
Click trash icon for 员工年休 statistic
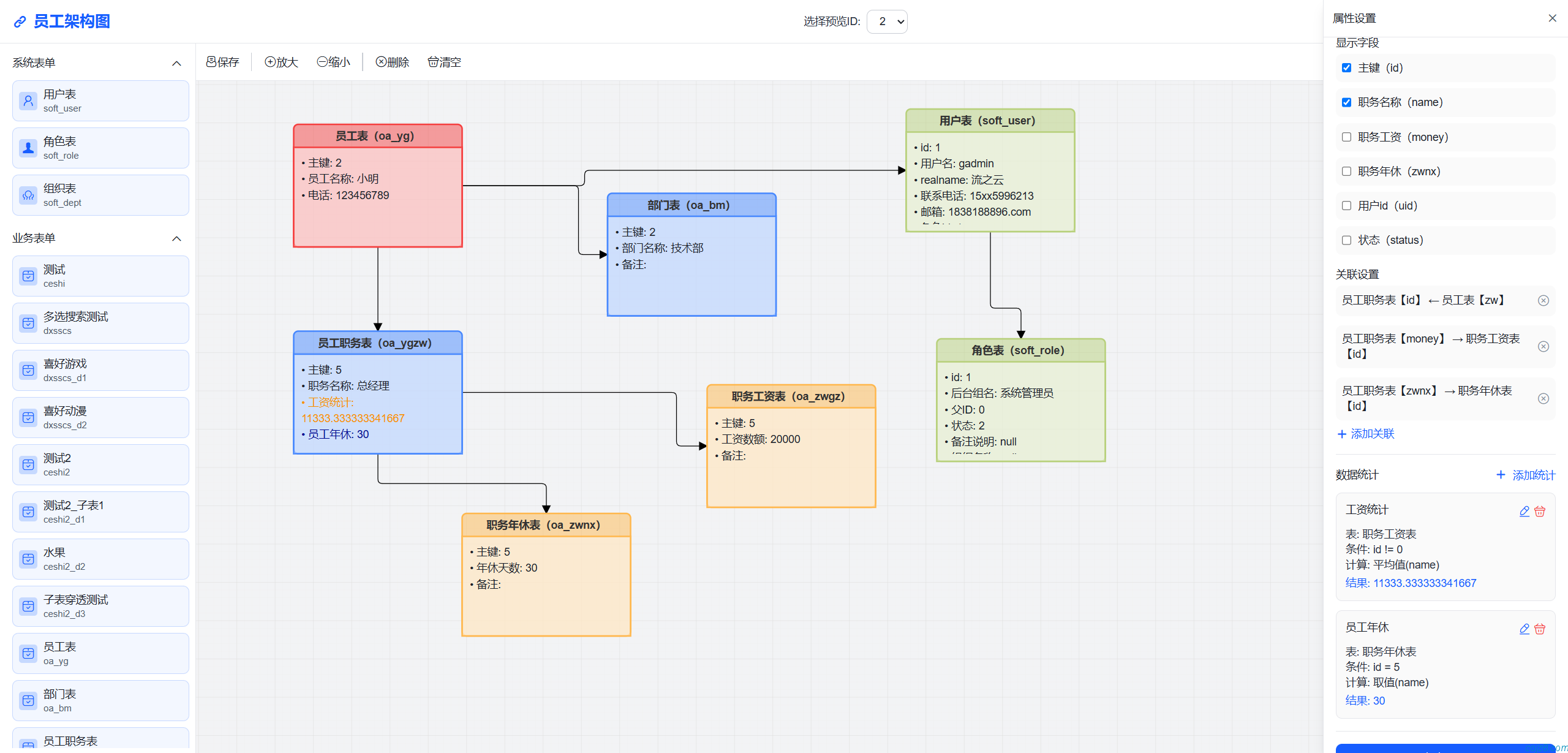(x=1540, y=629)
